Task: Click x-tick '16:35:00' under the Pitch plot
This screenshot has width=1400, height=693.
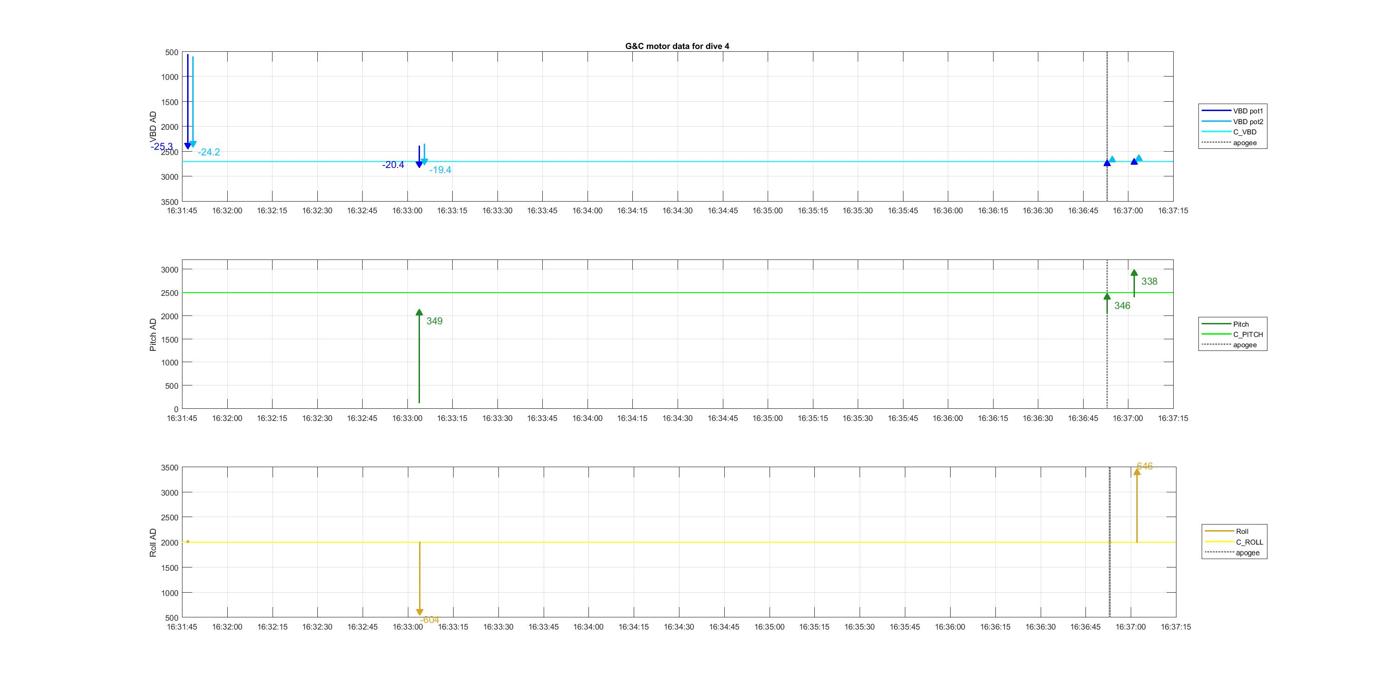Action: point(768,418)
